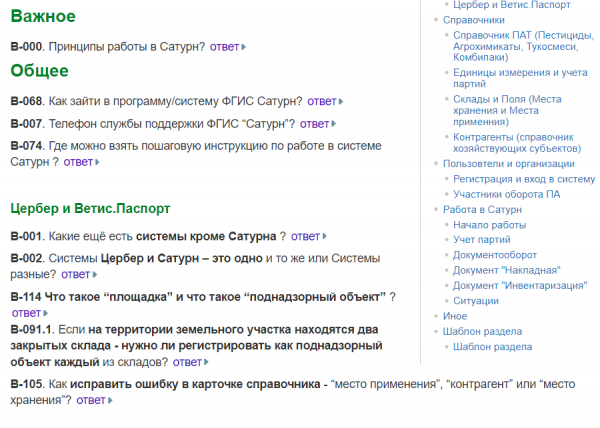Viewport: 600px width, 428px height.
Task: Open Участники оборота ПА link
Action: point(506,194)
